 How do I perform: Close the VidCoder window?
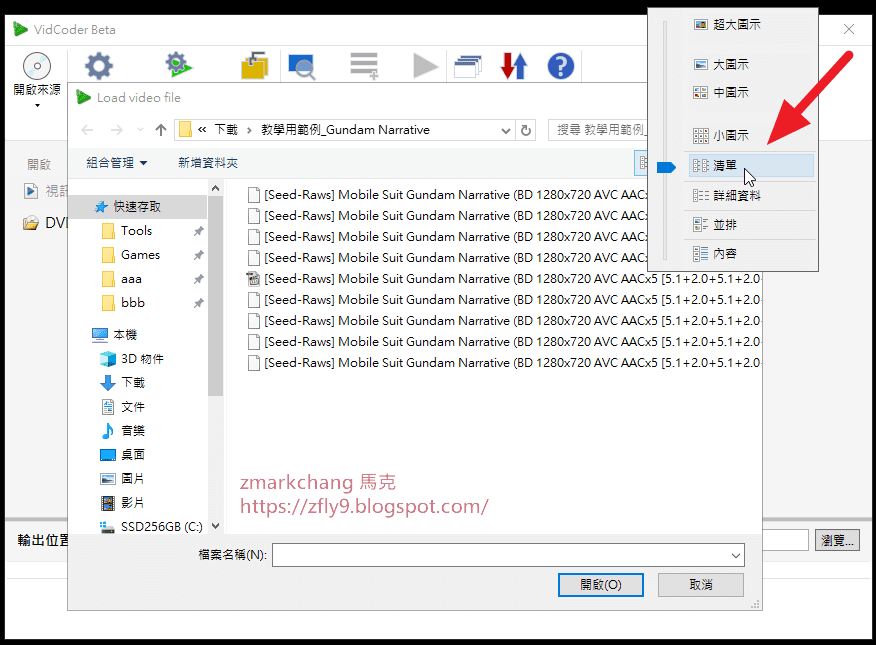pyautogui.click(x=849, y=29)
